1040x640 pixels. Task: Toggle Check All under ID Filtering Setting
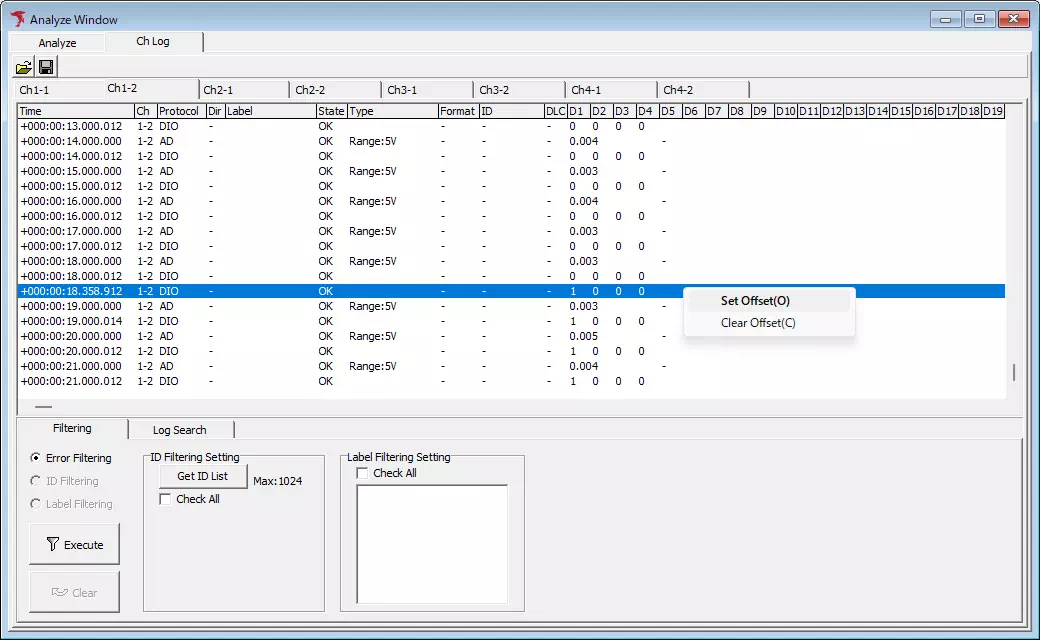(166, 499)
